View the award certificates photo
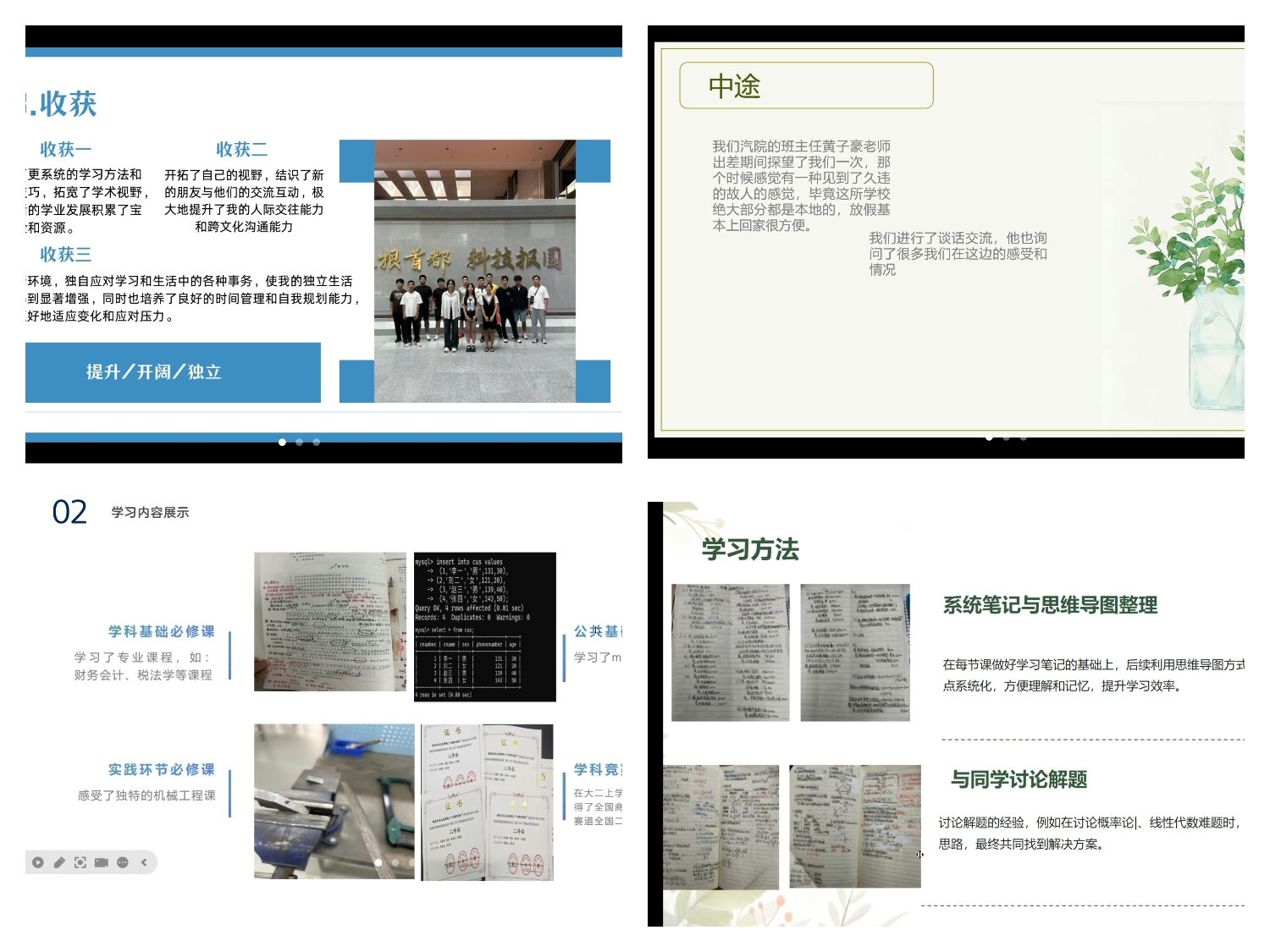This screenshot has width=1270, height=952. 487,801
